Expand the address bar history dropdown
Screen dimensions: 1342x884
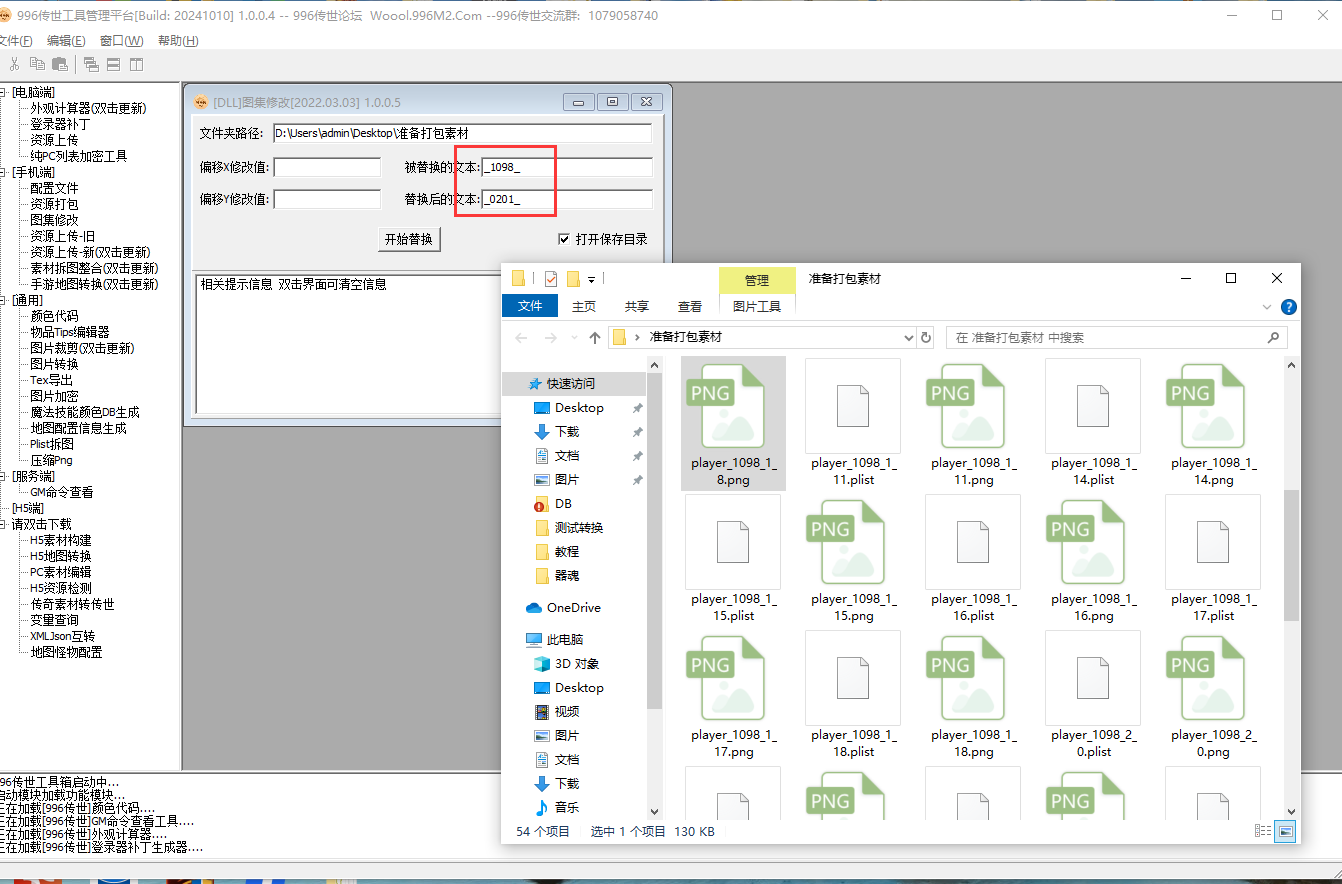click(908, 338)
